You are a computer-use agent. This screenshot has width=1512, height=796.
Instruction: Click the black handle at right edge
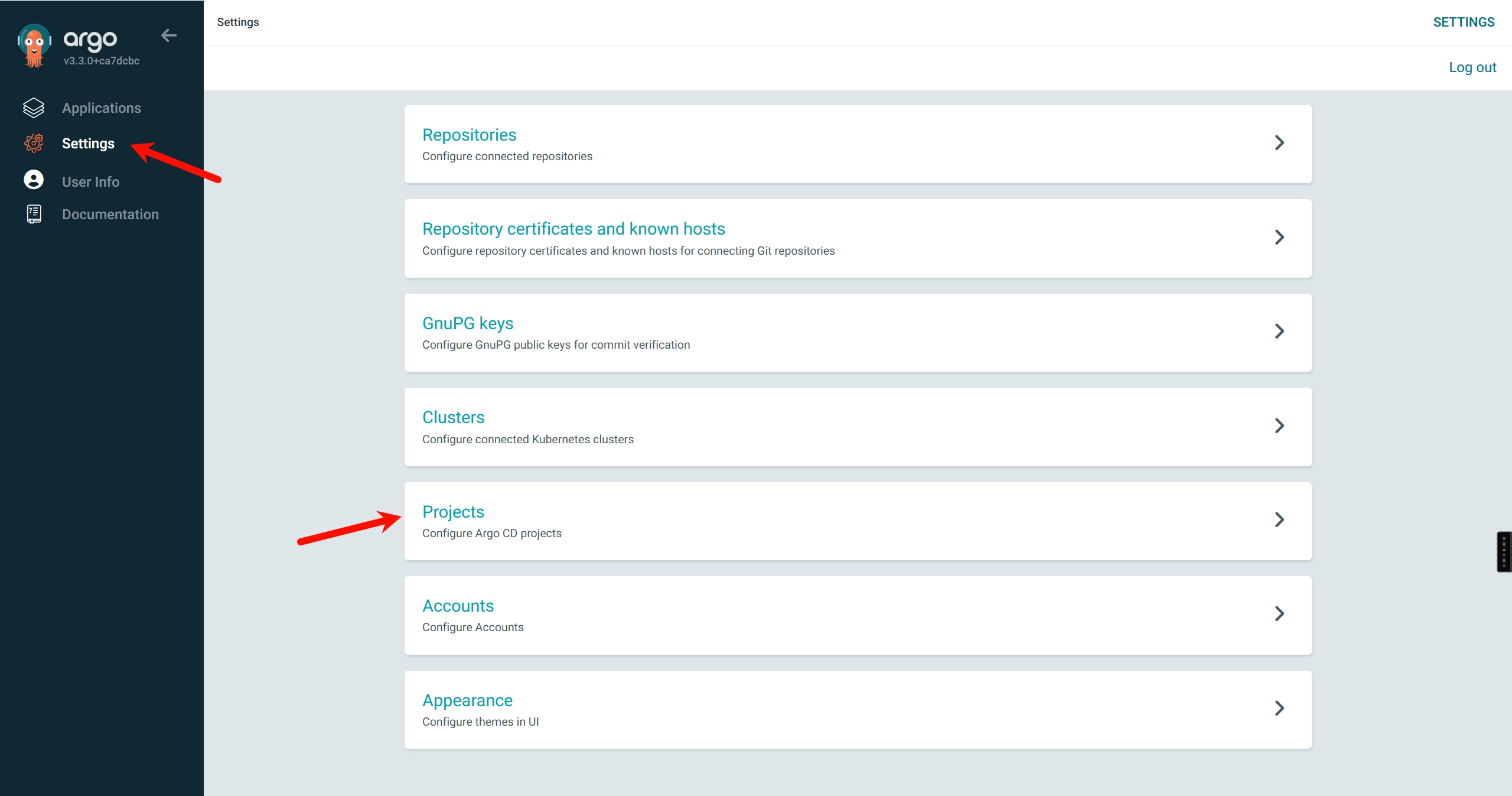1504,552
